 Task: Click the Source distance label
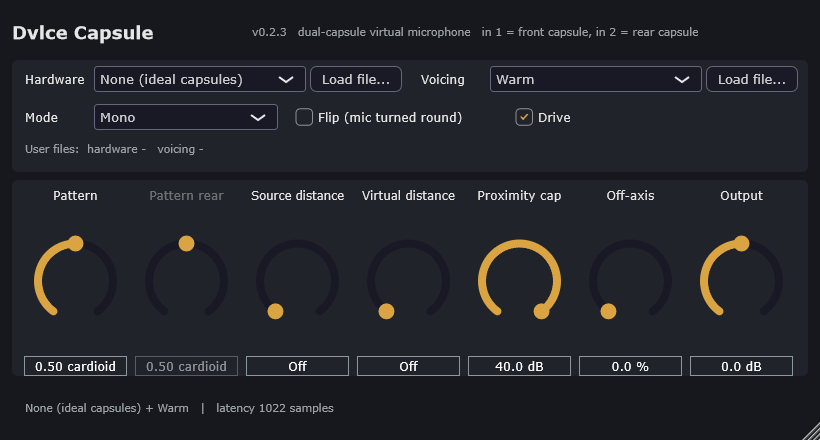coord(297,196)
